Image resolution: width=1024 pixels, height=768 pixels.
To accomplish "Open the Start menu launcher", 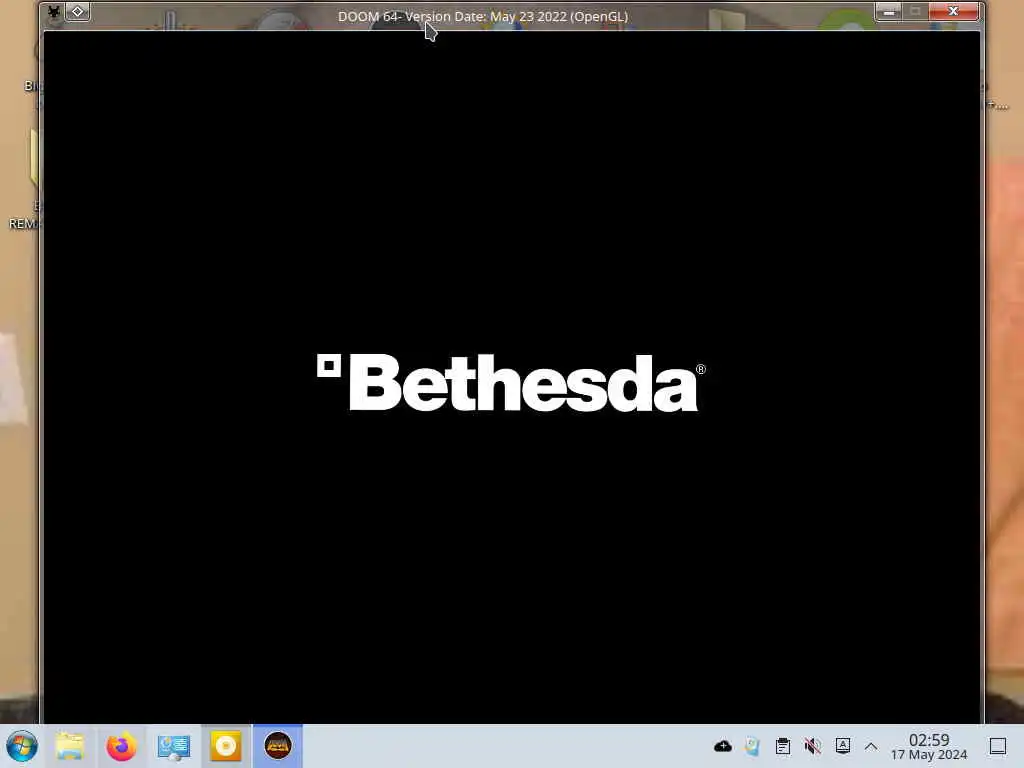I will tap(22, 746).
